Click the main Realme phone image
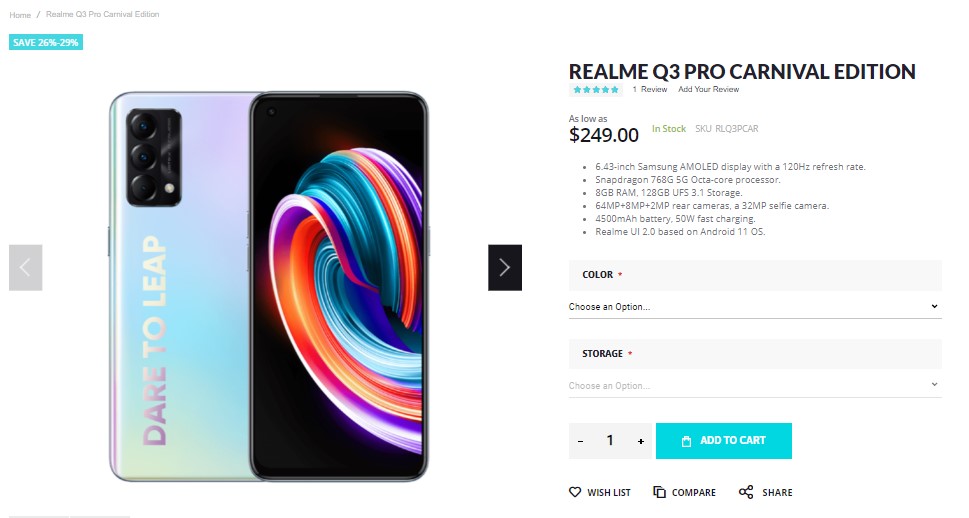This screenshot has width=969, height=518. (268, 285)
